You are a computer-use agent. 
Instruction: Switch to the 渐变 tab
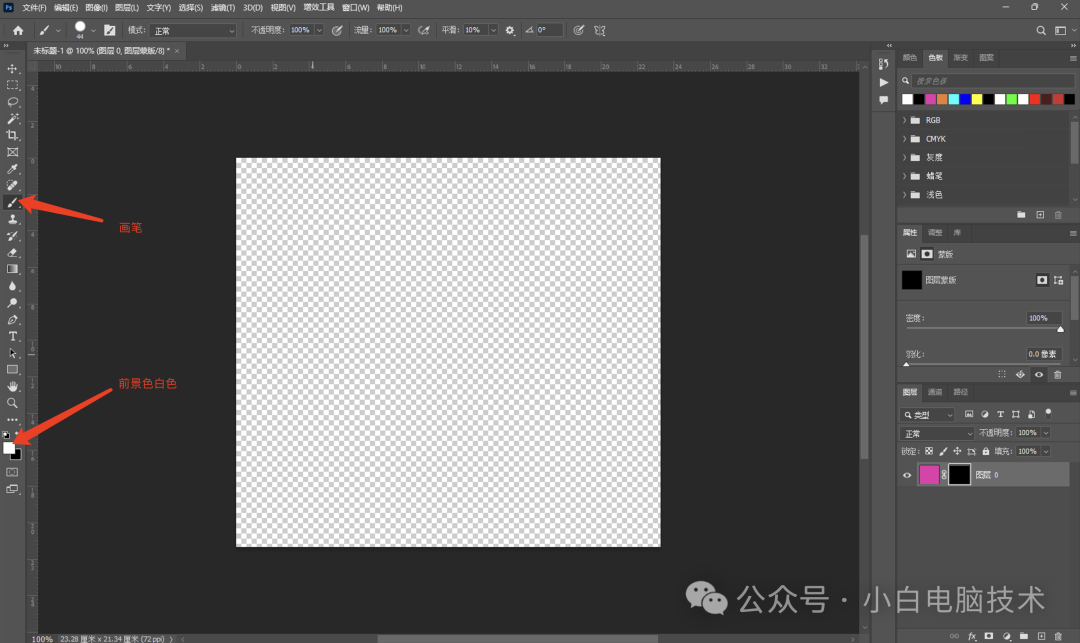(961, 58)
